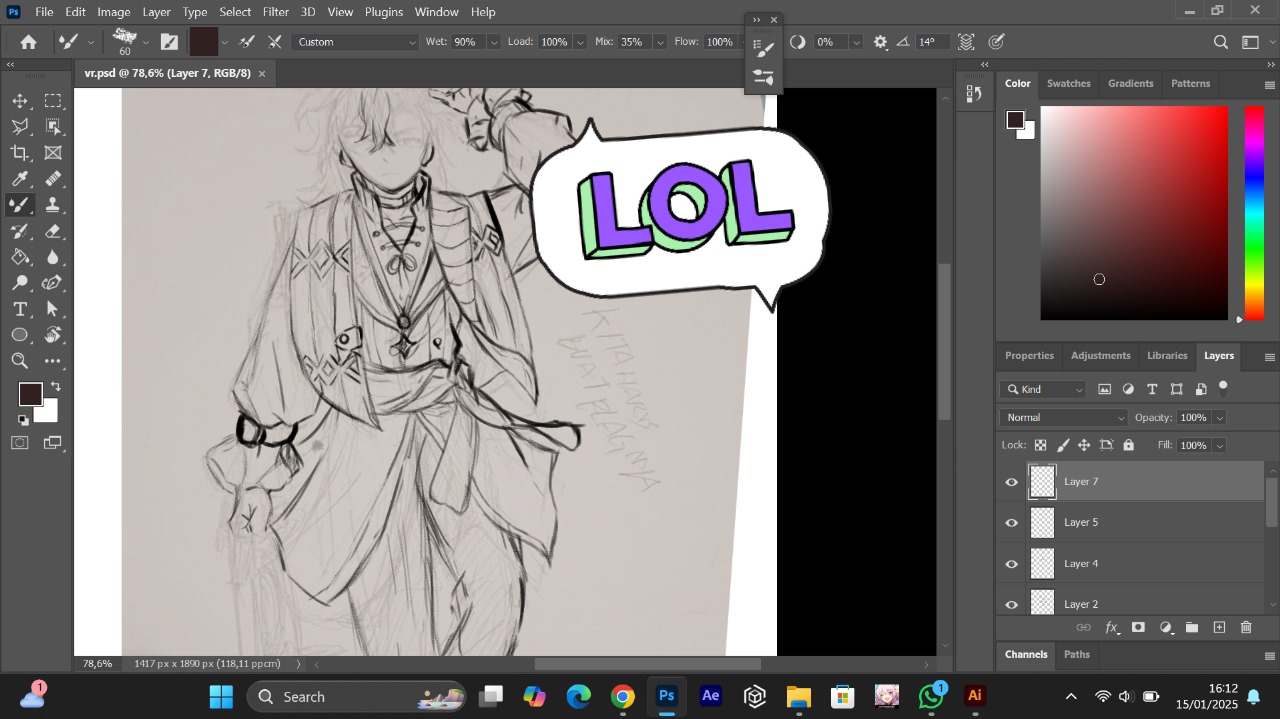Switch to the Channels tab
This screenshot has width=1280, height=719.
point(1026,654)
